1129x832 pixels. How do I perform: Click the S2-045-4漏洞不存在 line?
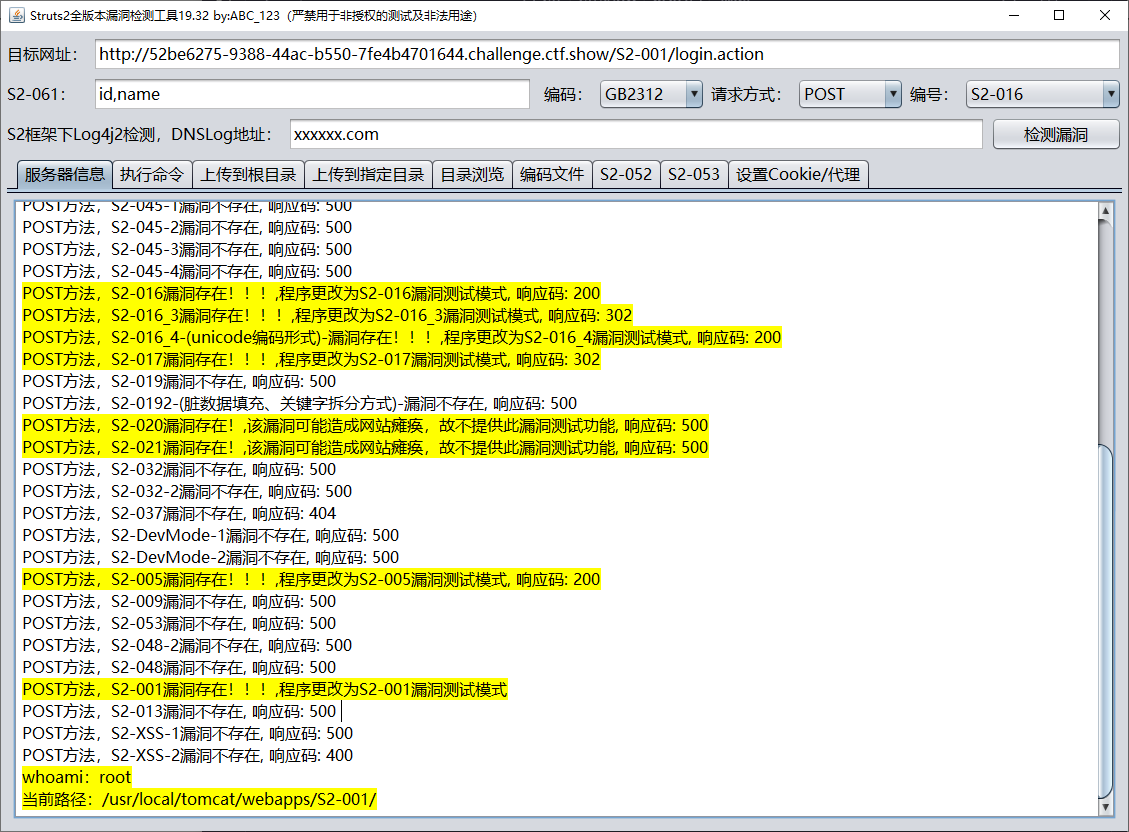187,271
